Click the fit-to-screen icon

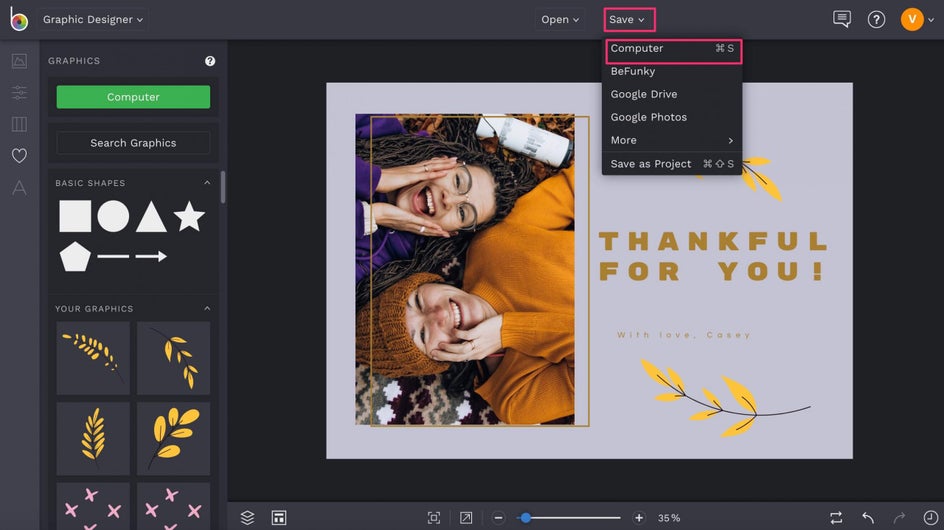(x=434, y=517)
